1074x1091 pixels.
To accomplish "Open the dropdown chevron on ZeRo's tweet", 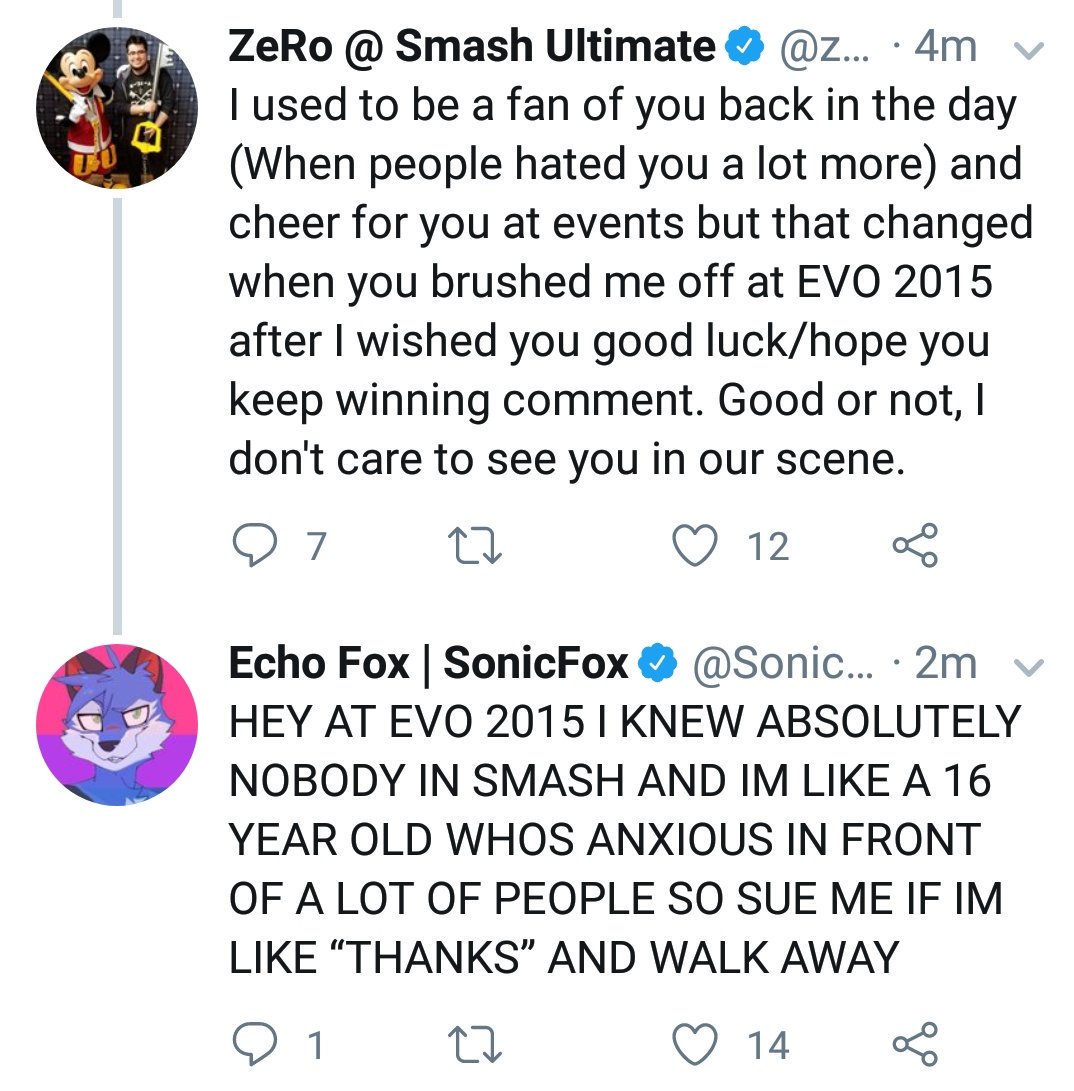I will (1028, 49).
